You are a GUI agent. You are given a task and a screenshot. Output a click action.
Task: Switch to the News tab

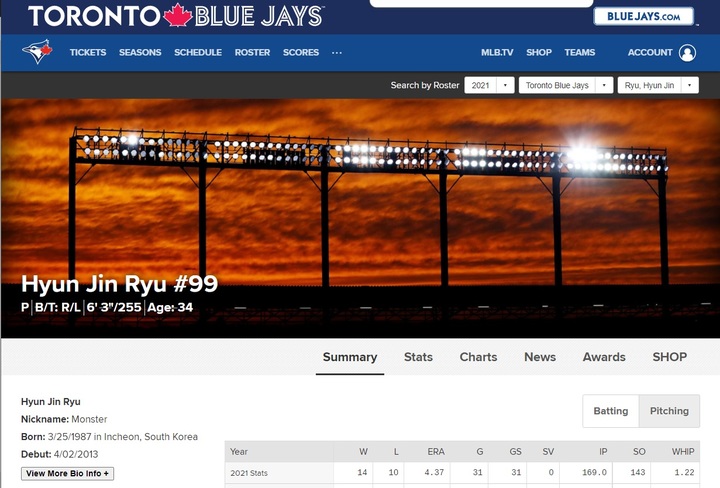pyautogui.click(x=540, y=357)
